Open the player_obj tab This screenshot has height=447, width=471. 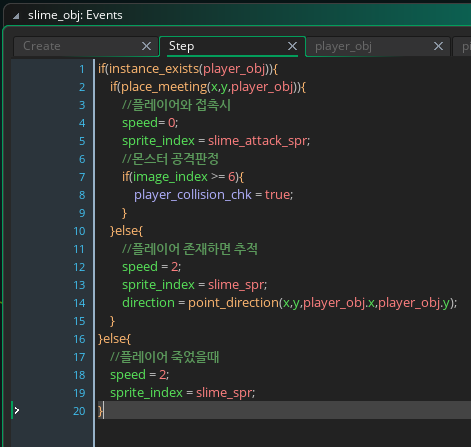[343, 46]
